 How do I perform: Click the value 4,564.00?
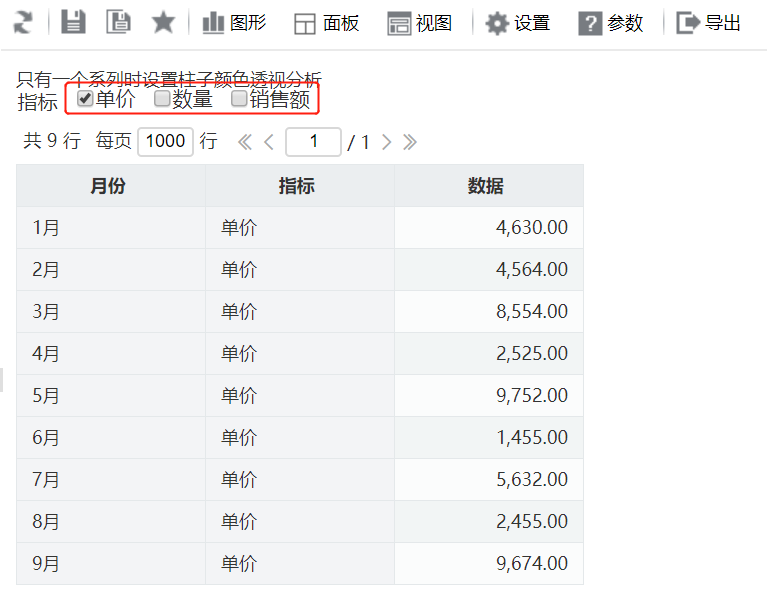coord(532,269)
